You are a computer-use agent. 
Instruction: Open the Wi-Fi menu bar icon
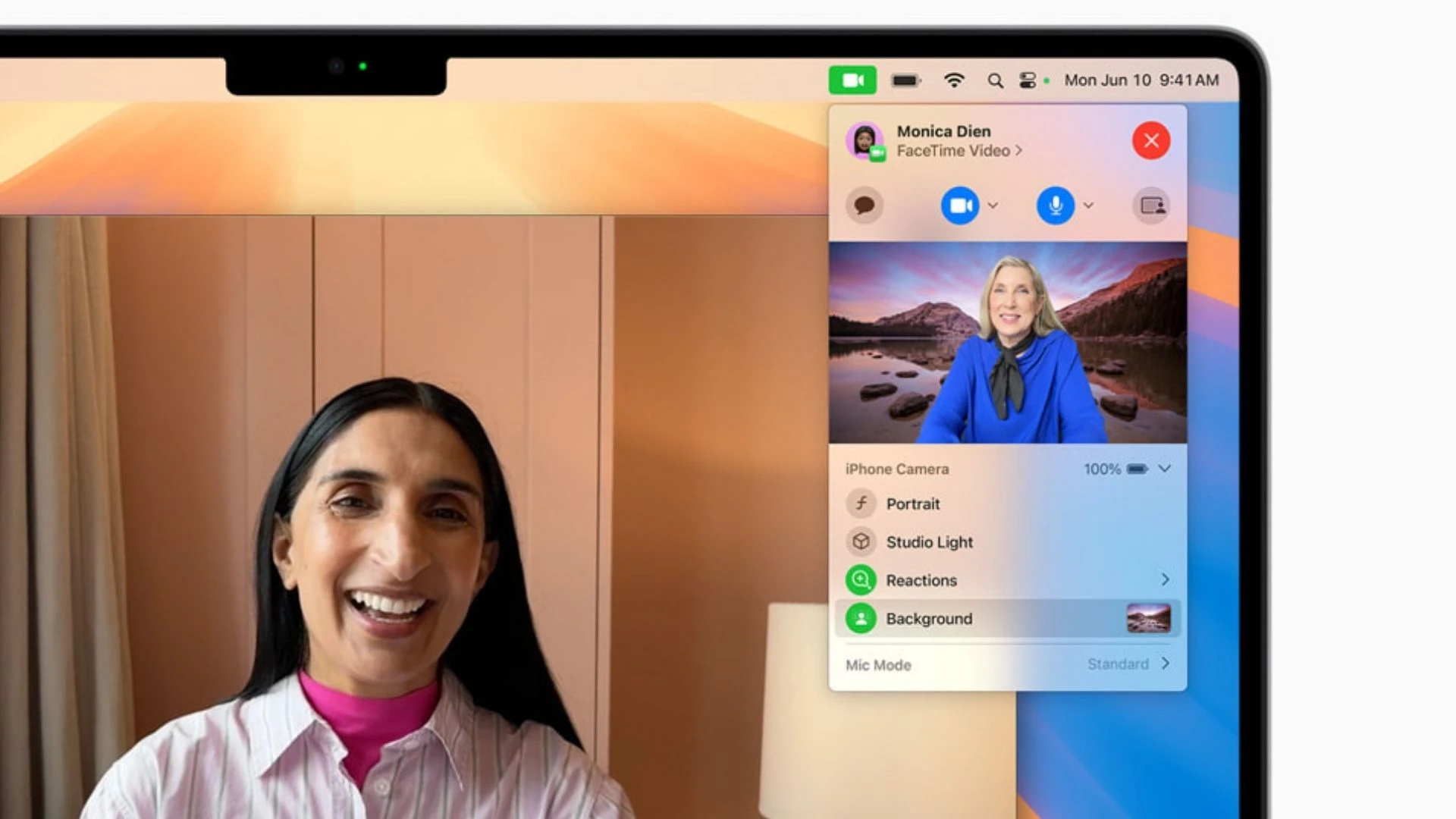pos(954,80)
